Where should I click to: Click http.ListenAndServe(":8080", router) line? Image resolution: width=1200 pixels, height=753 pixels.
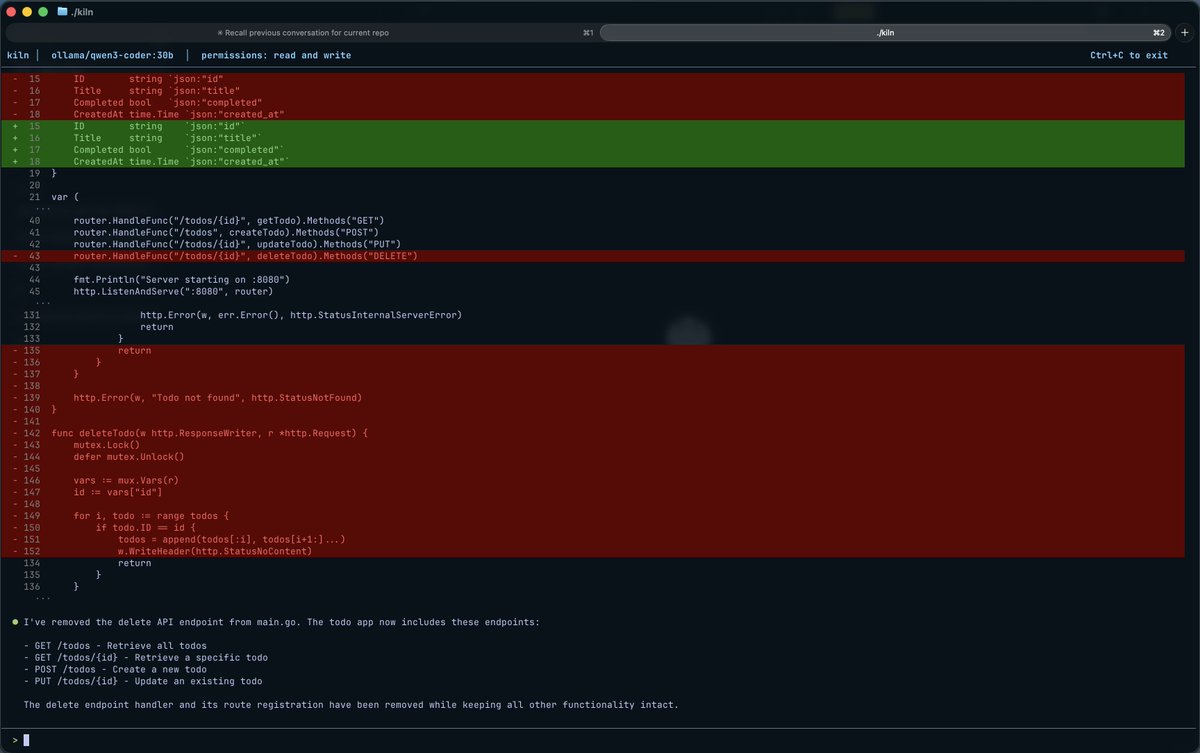pos(173,291)
